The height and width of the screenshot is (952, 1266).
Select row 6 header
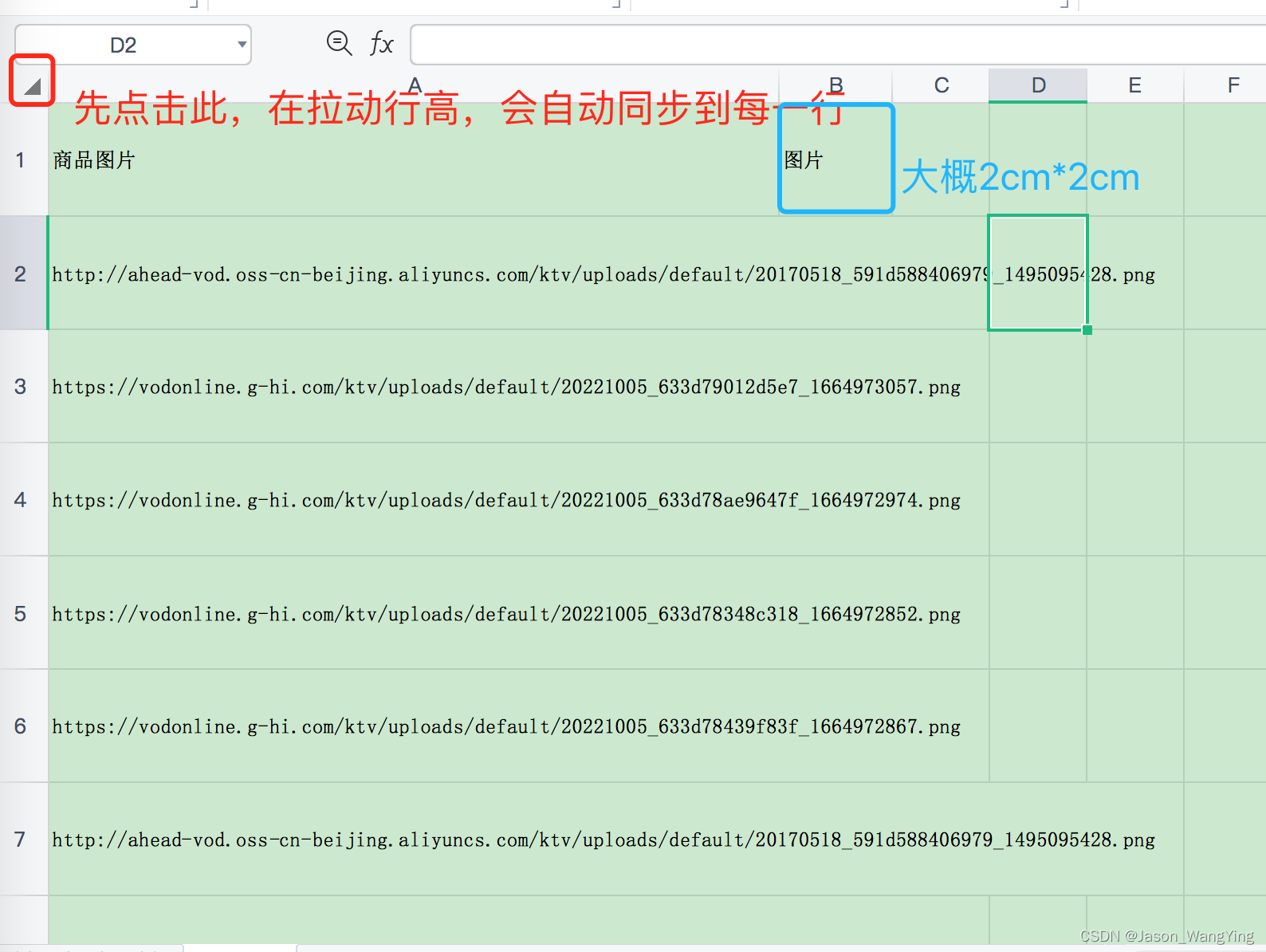point(24,726)
